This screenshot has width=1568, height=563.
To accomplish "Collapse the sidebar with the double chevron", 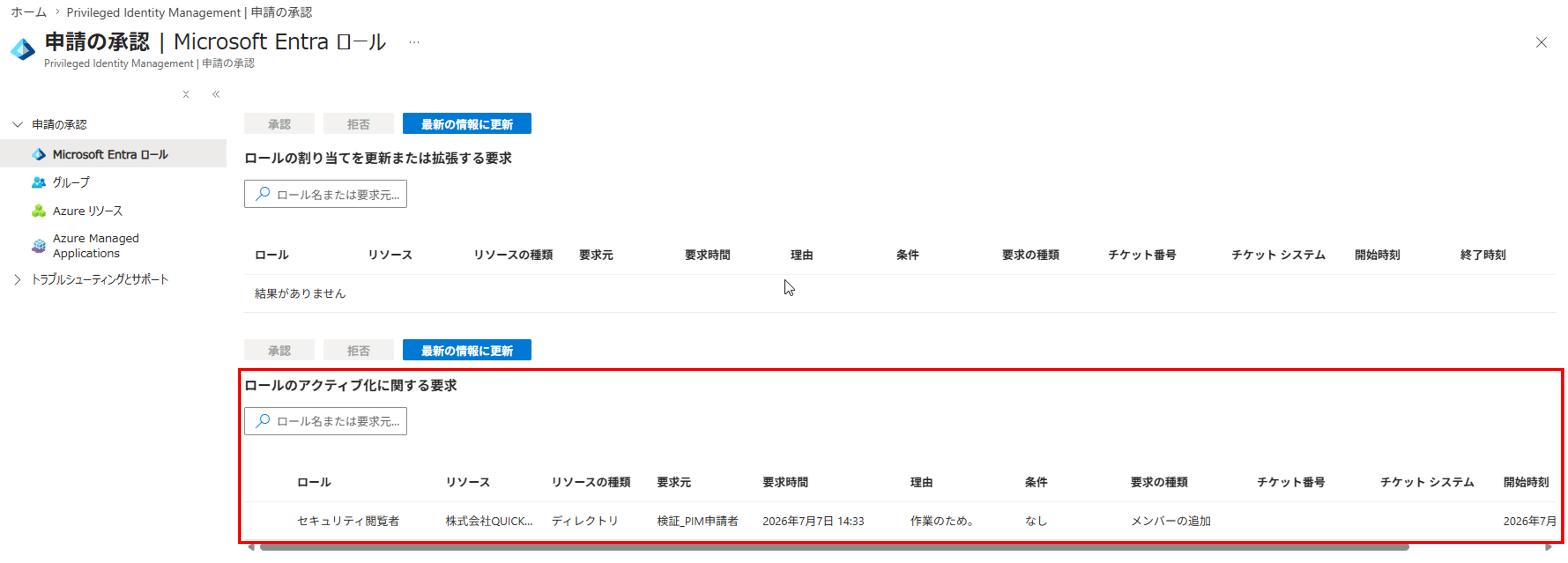I will click(216, 94).
